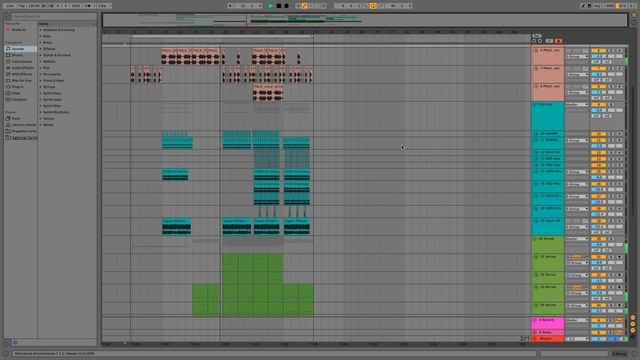The image size is (640, 360).
Task: Arm the 22 Server track for recording
Action: pyautogui.click(x=620, y=275)
